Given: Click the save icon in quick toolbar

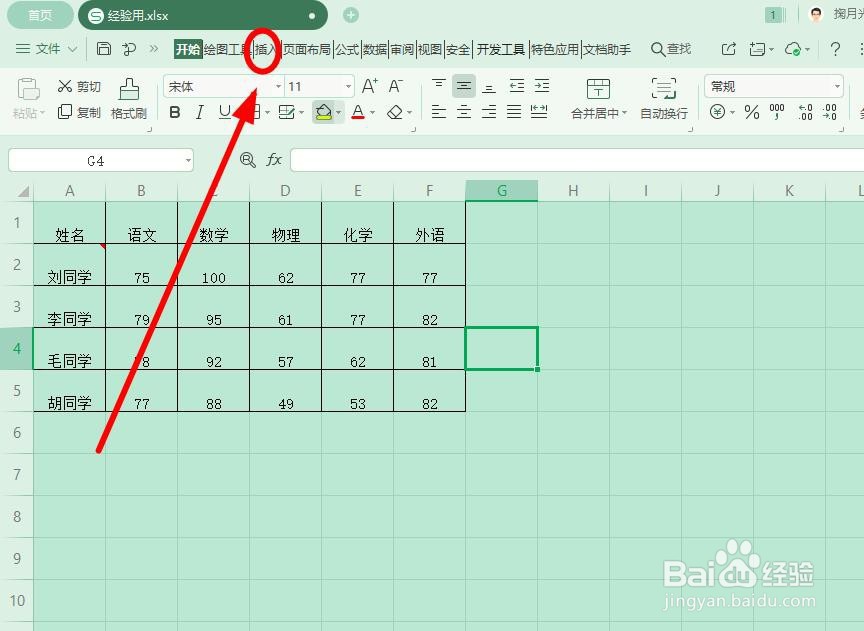Looking at the screenshot, I should [104, 48].
